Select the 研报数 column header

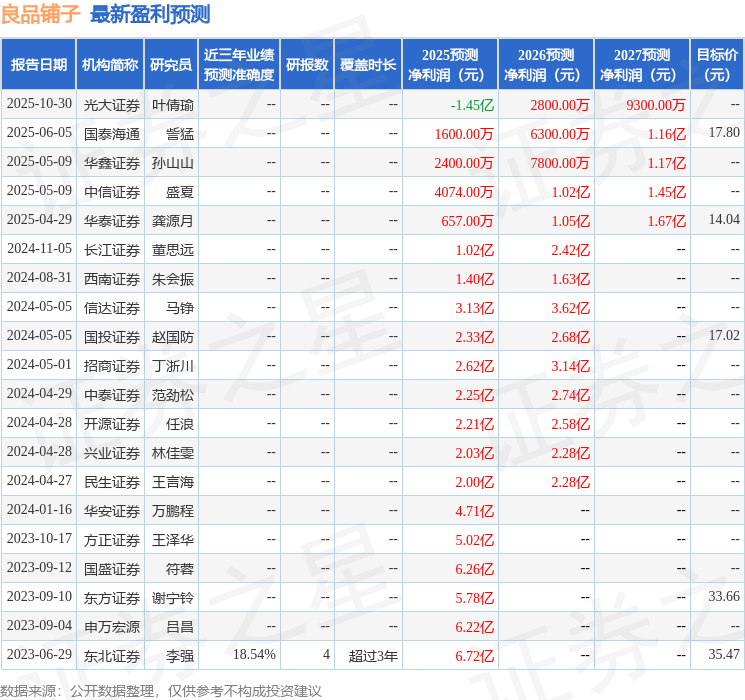(x=307, y=64)
